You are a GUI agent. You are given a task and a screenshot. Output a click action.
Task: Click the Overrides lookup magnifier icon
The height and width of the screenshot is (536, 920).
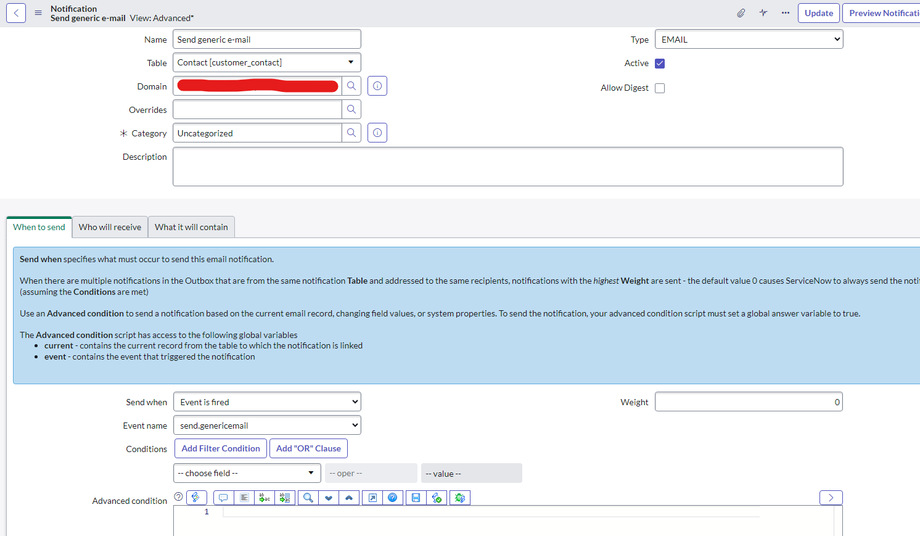[351, 110]
